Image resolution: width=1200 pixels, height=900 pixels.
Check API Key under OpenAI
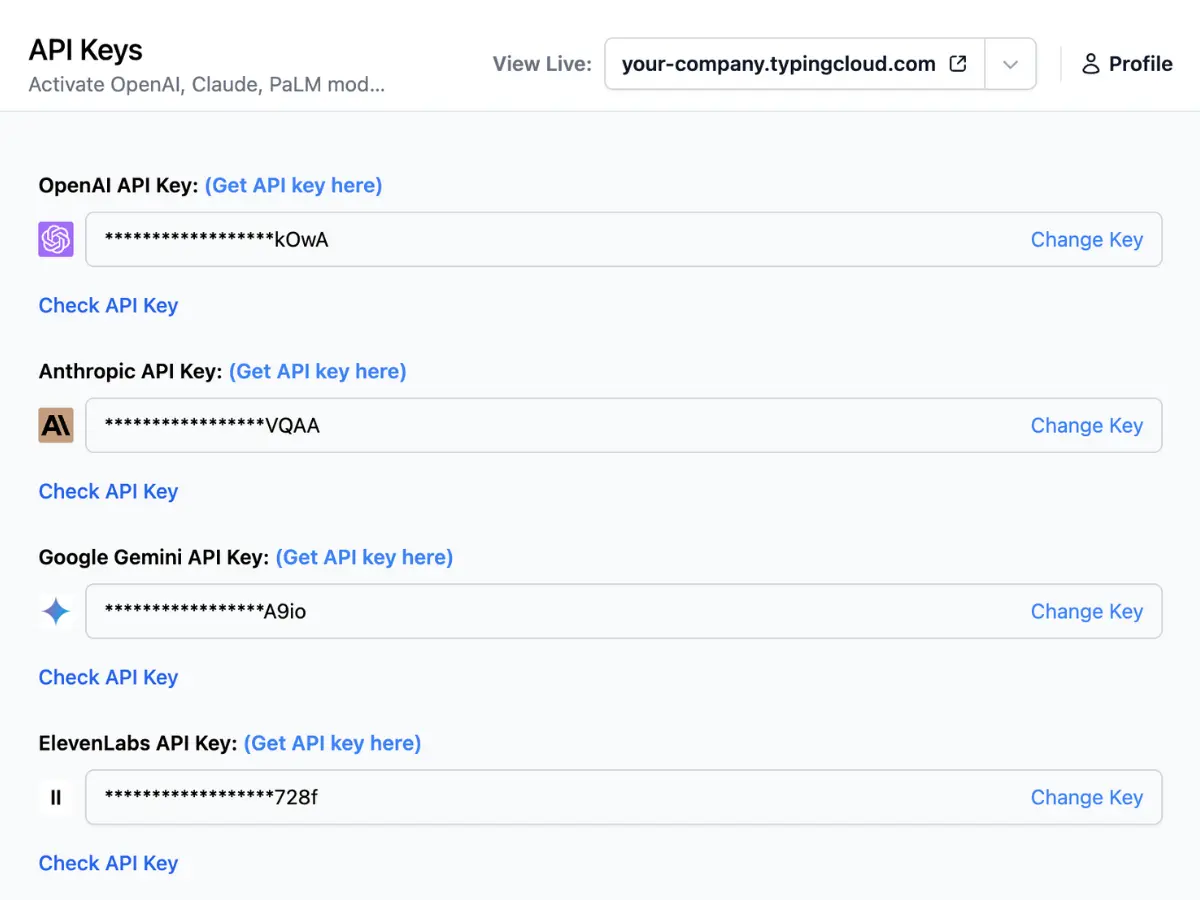[x=108, y=305]
